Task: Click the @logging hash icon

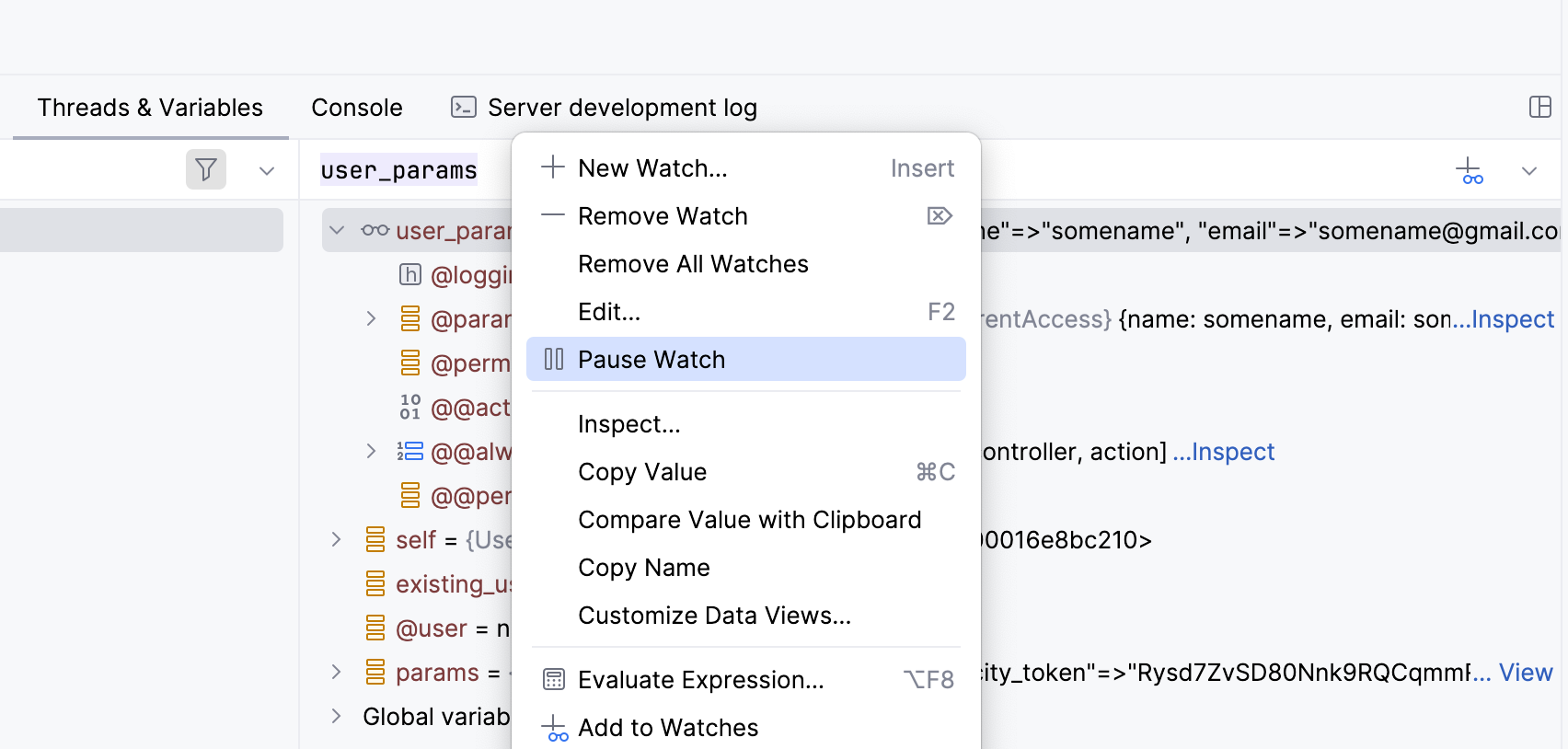Action: point(410,275)
